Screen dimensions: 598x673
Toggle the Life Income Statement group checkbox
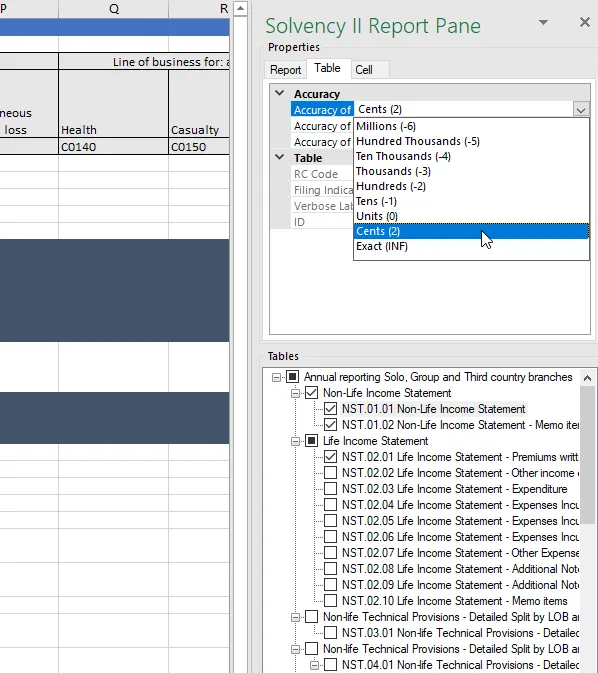[311, 441]
